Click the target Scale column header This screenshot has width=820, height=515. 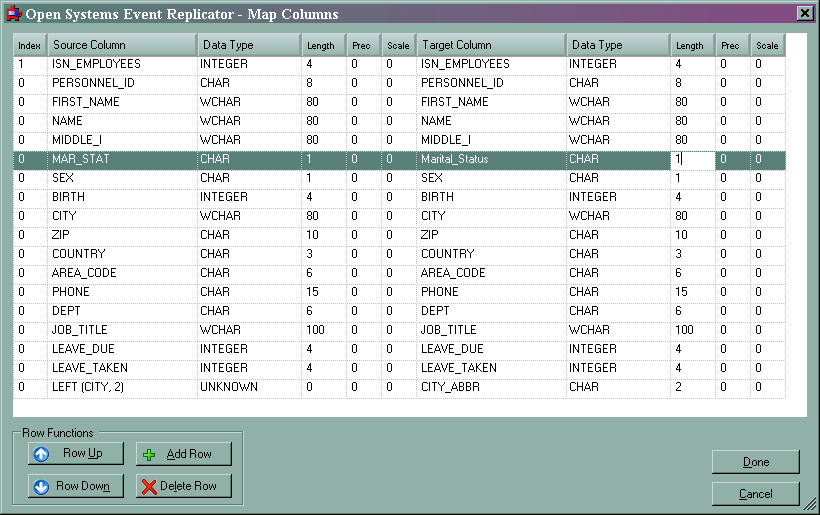tap(768, 45)
